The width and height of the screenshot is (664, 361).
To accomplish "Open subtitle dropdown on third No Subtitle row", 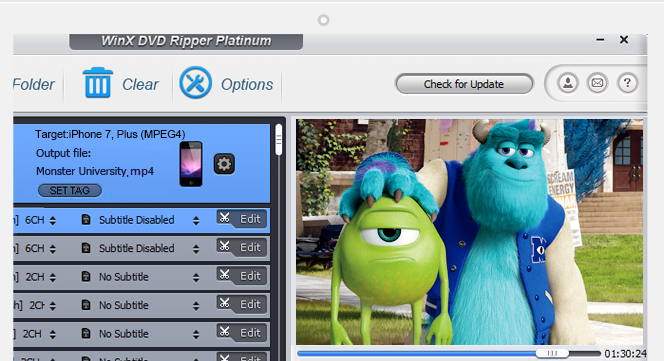I will click(x=196, y=335).
